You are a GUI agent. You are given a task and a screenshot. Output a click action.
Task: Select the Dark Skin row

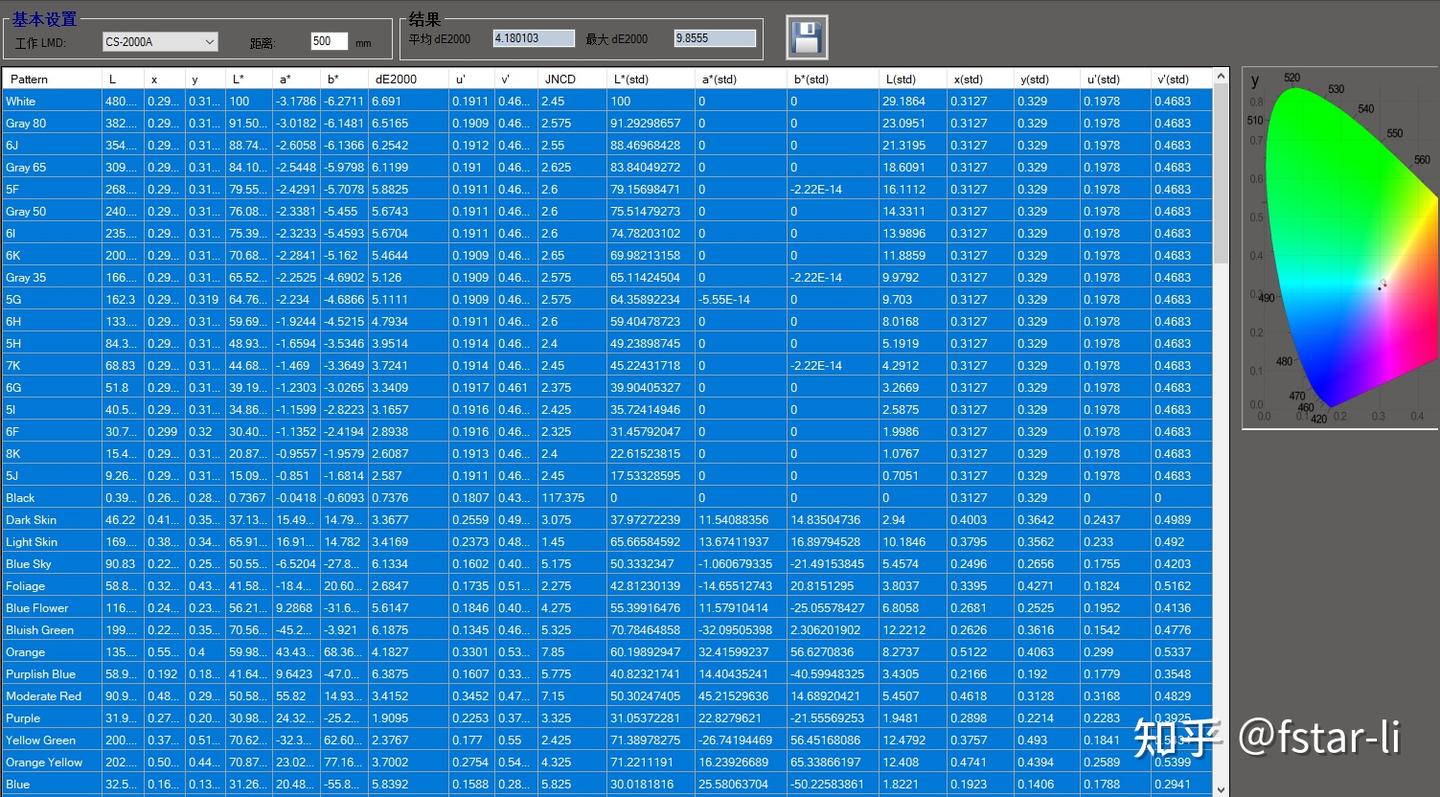(608, 519)
